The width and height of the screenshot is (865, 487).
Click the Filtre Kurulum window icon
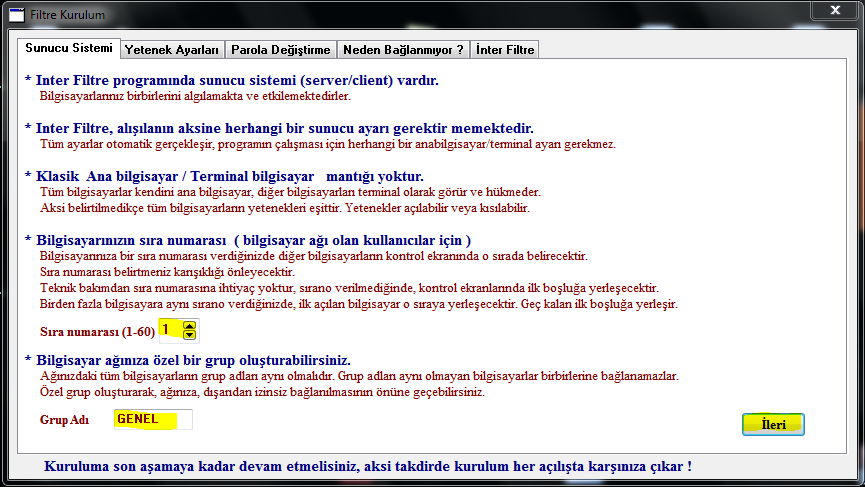[x=17, y=15]
